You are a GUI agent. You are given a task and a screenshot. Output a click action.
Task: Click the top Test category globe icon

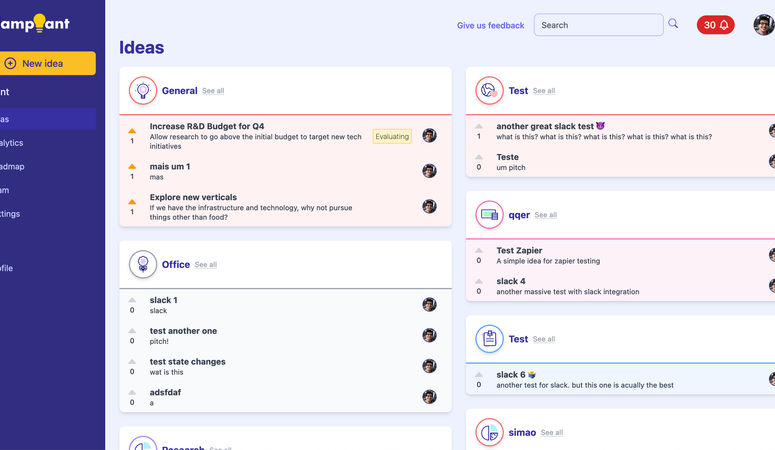tap(489, 90)
